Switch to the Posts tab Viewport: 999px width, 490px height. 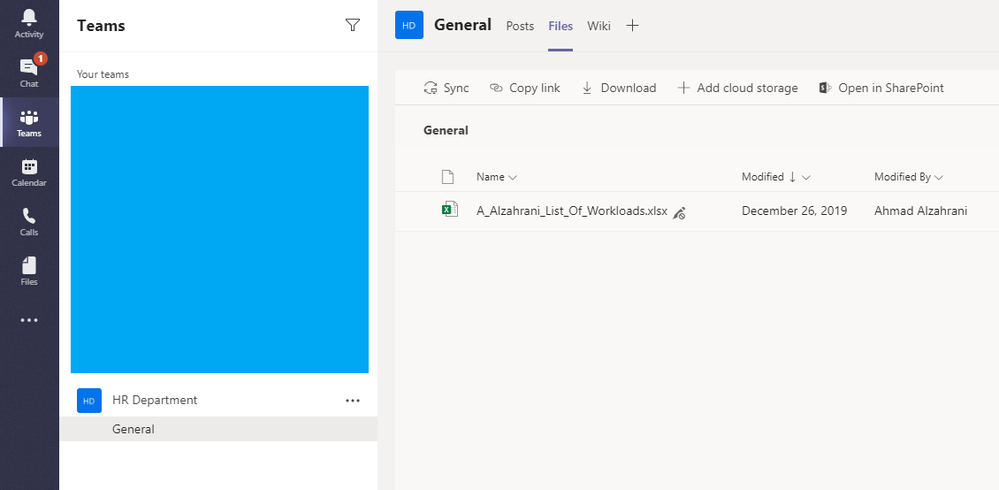520,26
